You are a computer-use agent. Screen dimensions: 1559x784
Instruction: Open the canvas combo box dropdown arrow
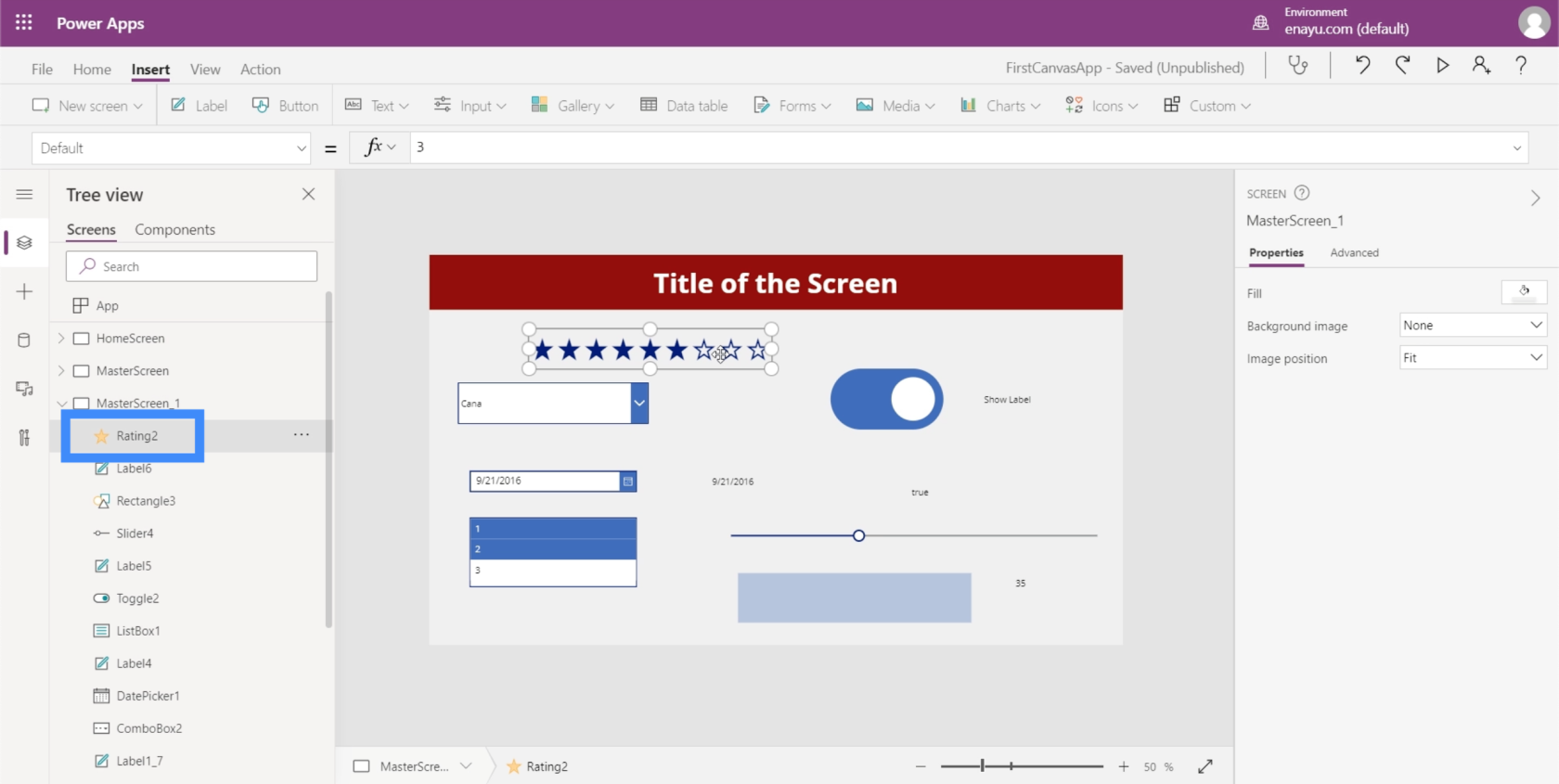[639, 404]
